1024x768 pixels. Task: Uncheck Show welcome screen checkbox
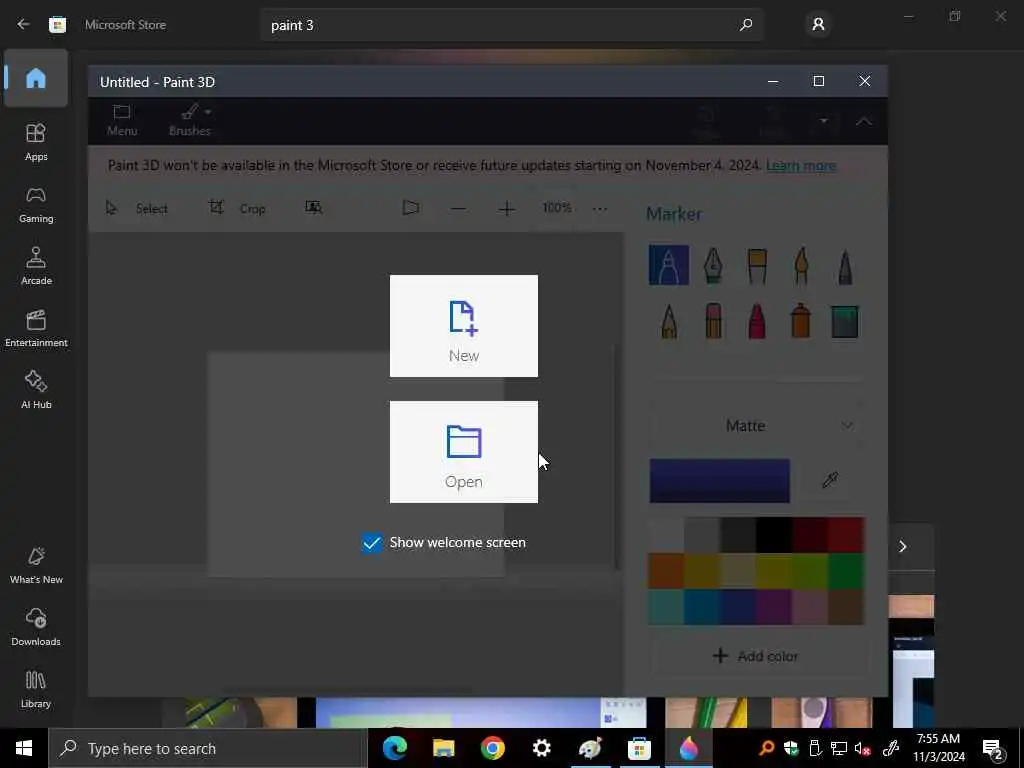click(x=372, y=543)
